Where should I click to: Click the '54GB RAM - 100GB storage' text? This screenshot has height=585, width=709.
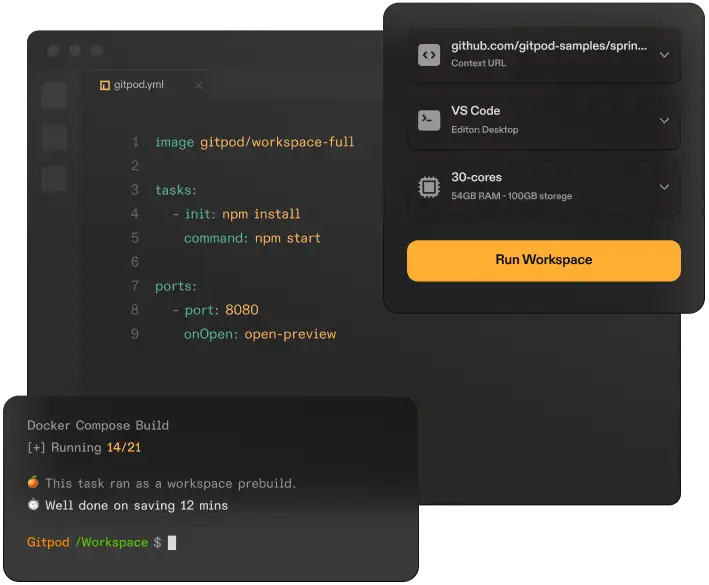(511, 196)
